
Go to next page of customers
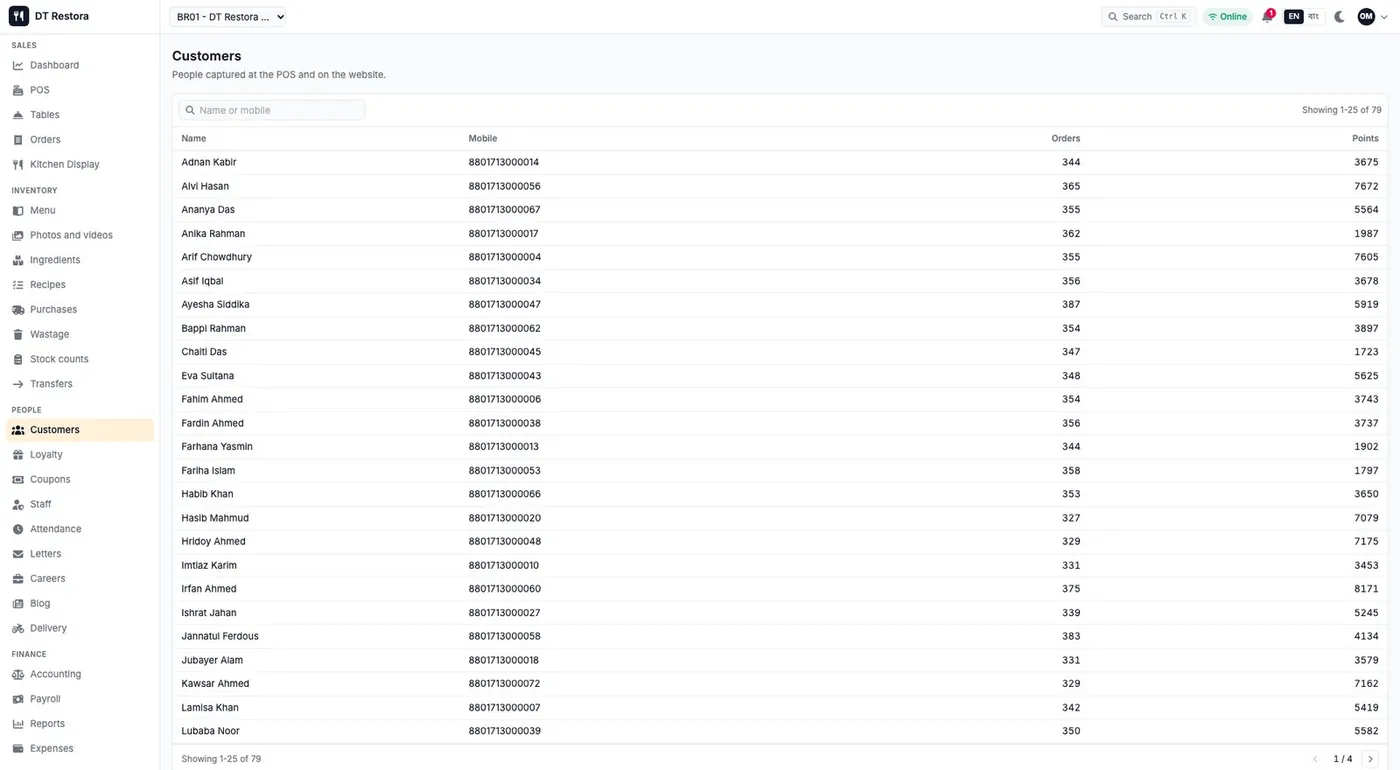(x=1370, y=759)
